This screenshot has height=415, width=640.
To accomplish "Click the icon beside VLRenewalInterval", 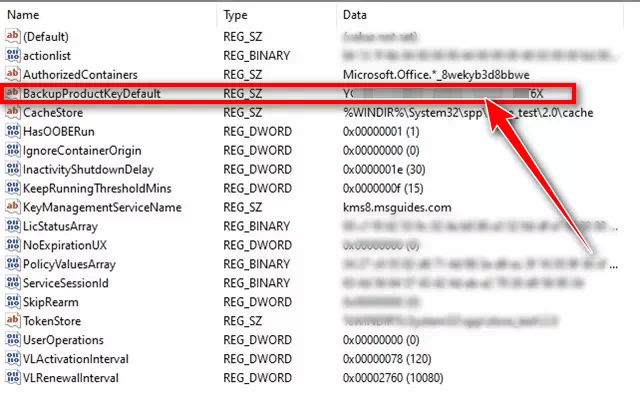I will pos(13,378).
